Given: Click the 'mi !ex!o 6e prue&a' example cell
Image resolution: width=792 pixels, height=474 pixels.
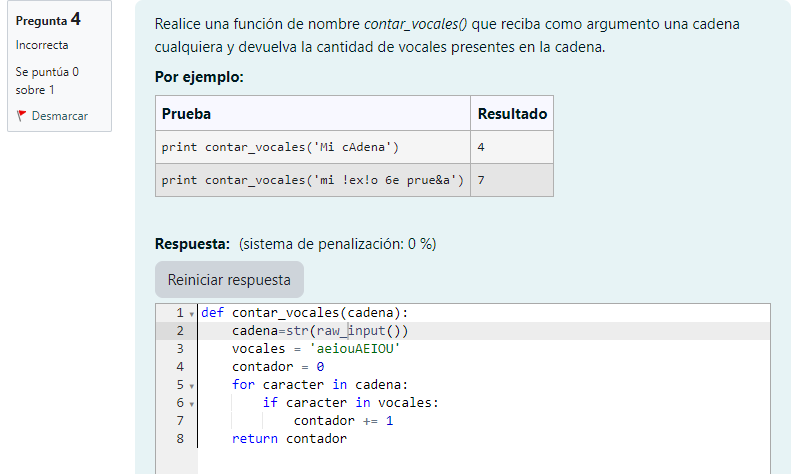Looking at the screenshot, I should click(x=312, y=181).
